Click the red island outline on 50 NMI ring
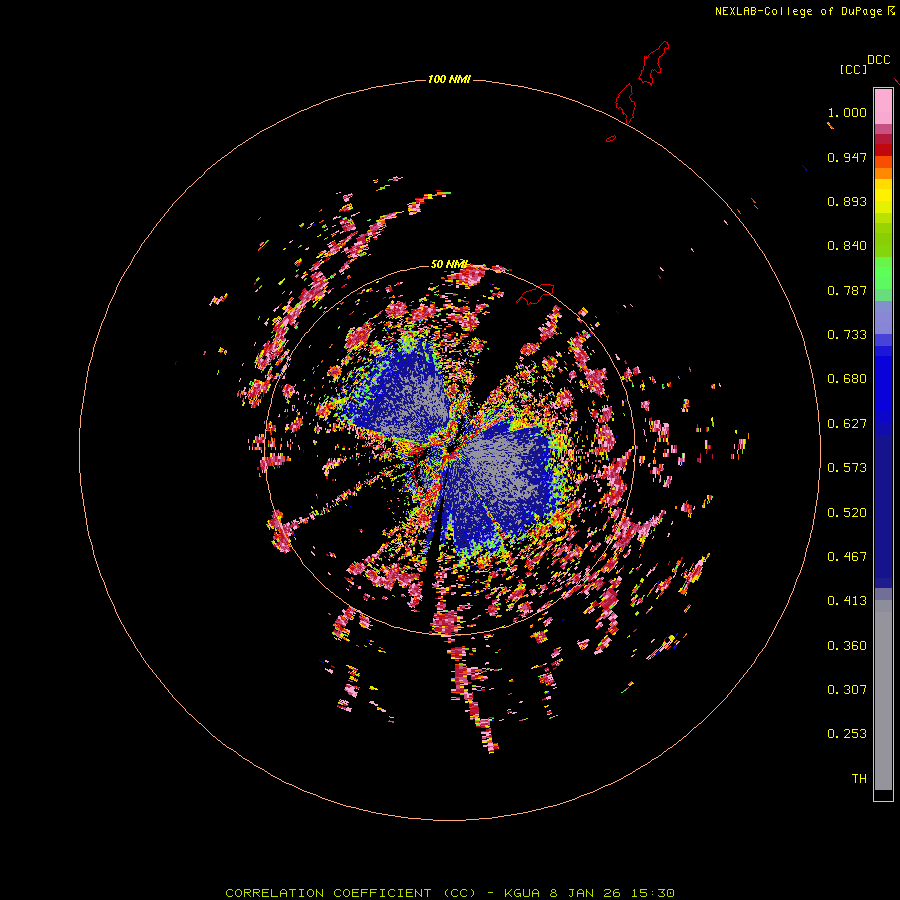Viewport: 900px width, 900px height. point(535,294)
